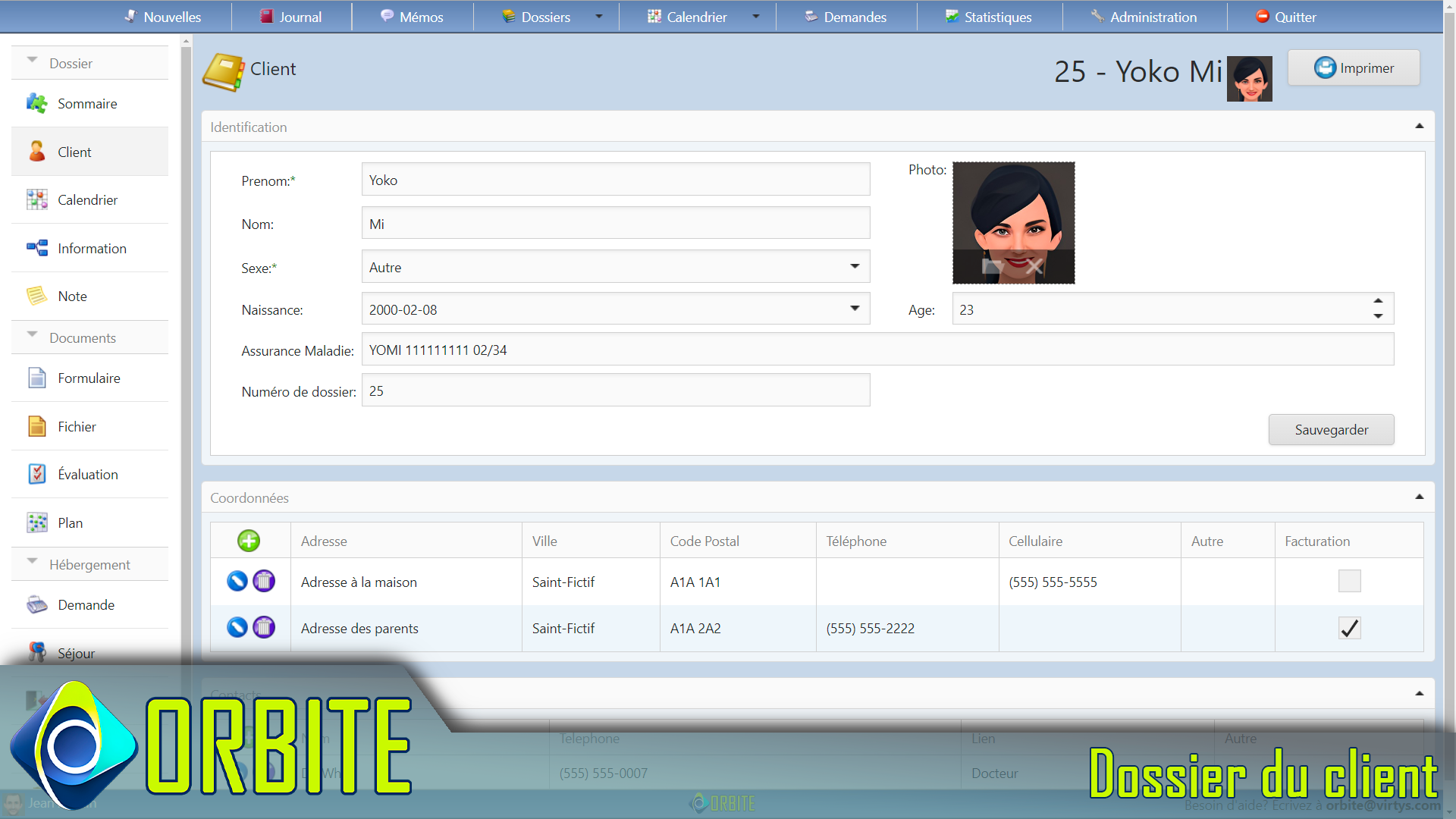This screenshot has height=819, width=1456.
Task: Collapse the Documents sidebar section
Action: point(32,335)
